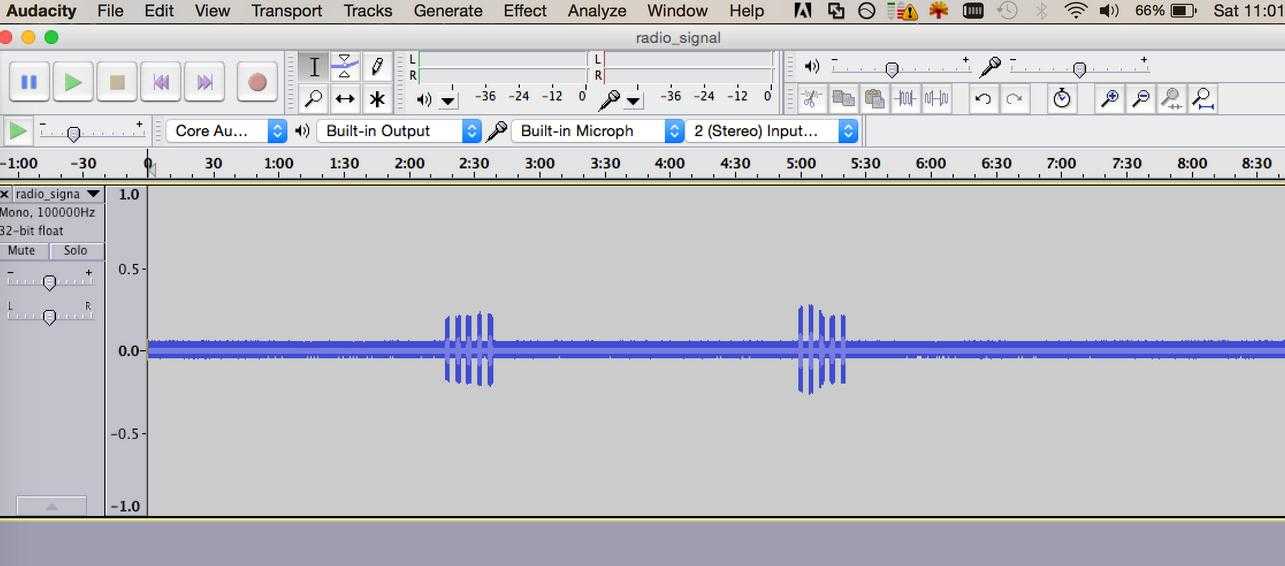
Task: Click the Play-at-speed green button
Action: [17, 131]
